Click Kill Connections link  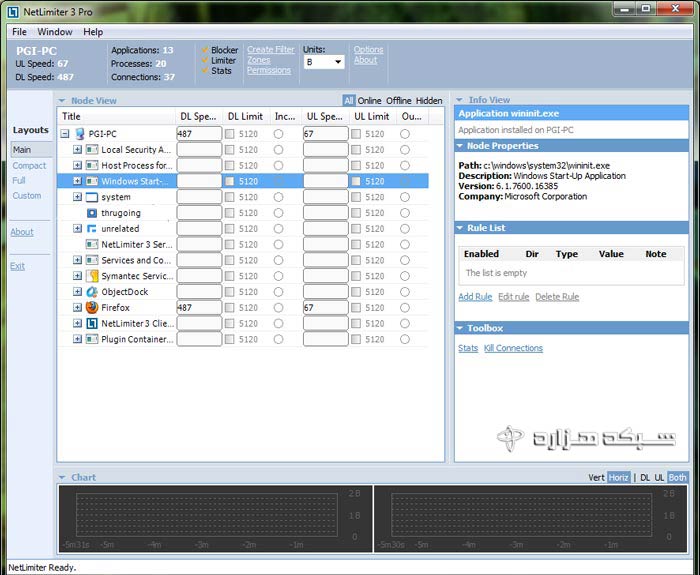513,348
